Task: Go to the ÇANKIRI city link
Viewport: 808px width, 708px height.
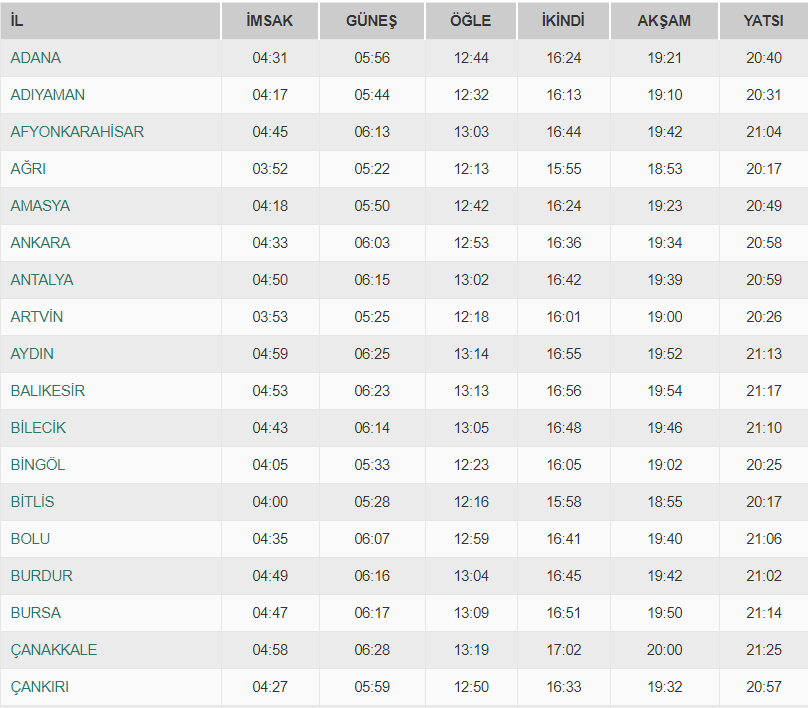Action: click(40, 687)
